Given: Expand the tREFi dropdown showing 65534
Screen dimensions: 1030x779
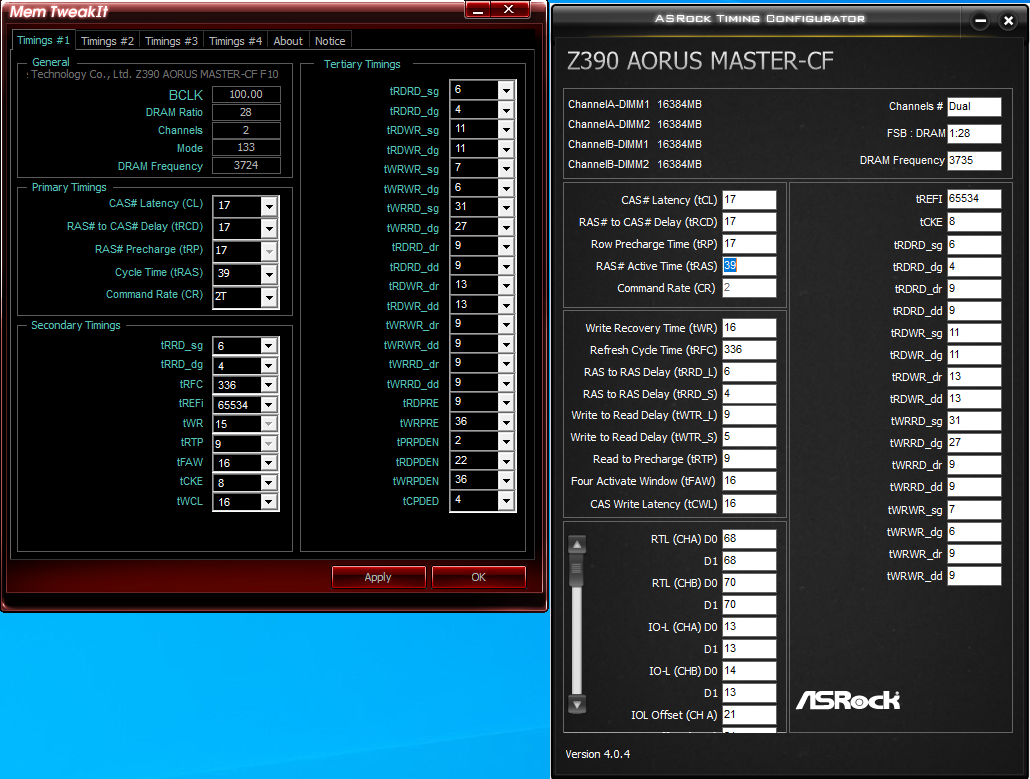Looking at the screenshot, I should 269,405.
